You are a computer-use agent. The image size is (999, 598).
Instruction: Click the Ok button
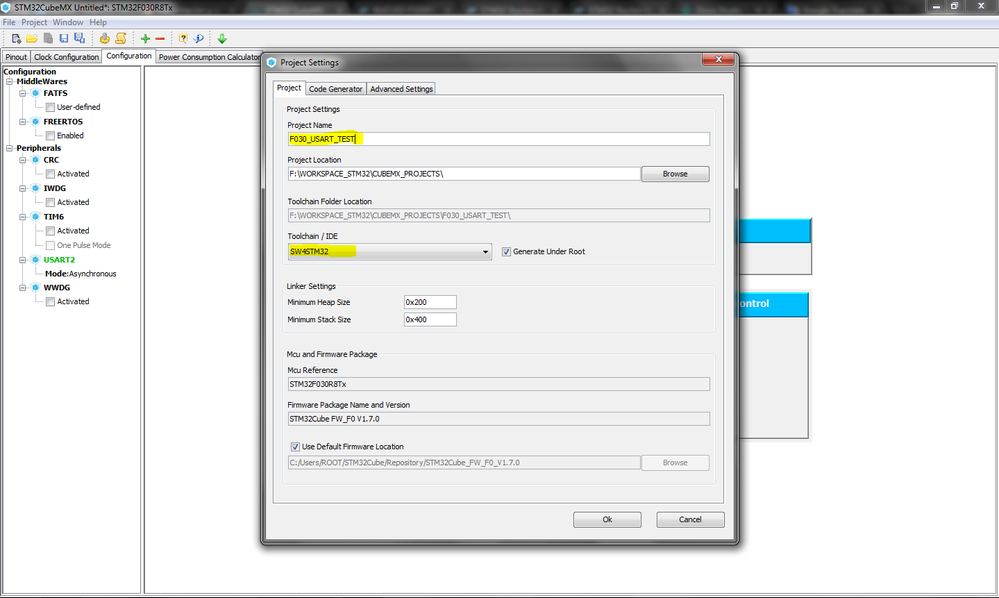(607, 520)
